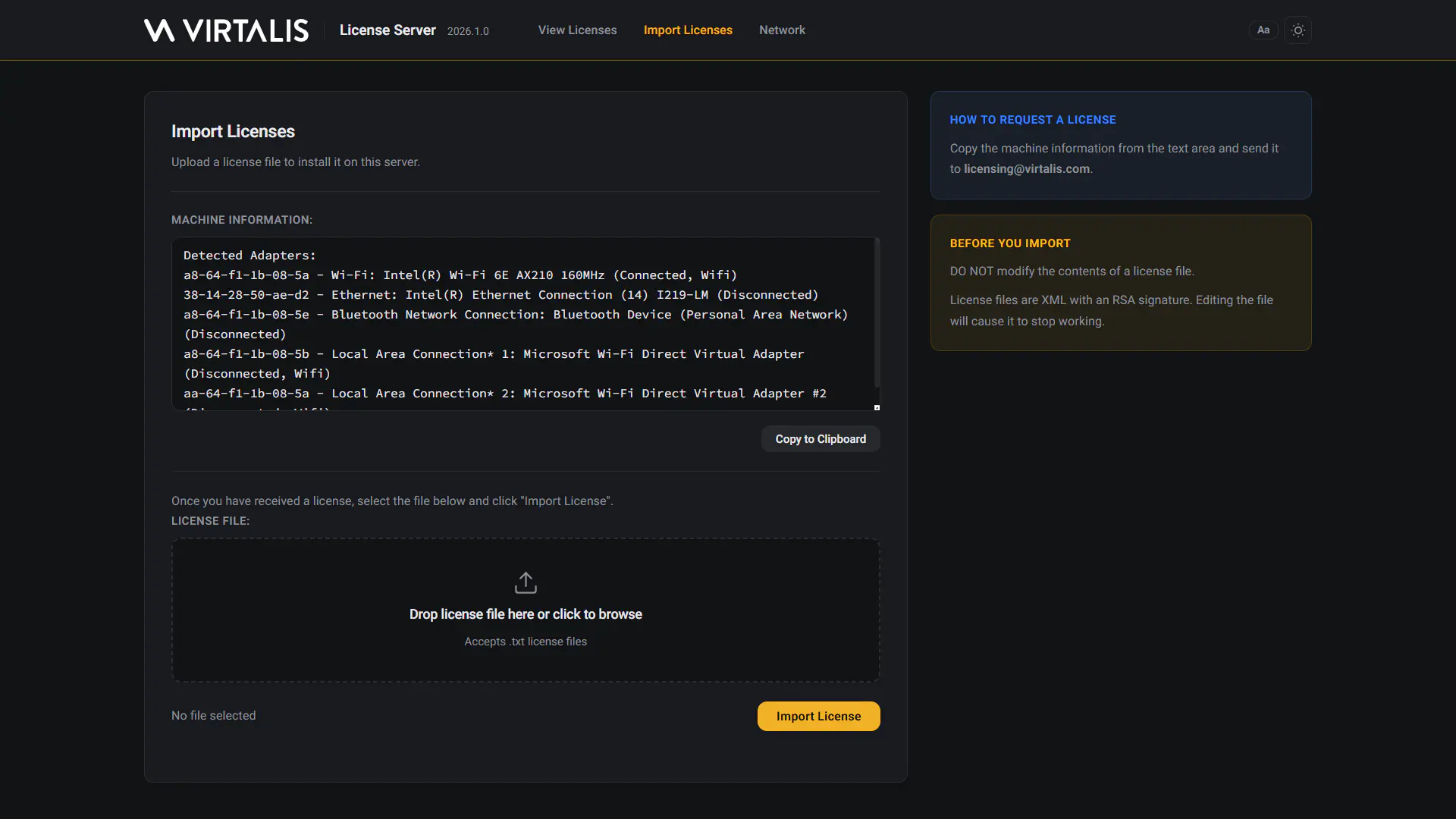This screenshot has width=1456, height=819.
Task: Click the Bluetooth adapter line a8-64-f1-1b-08-5e
Action: (x=516, y=325)
